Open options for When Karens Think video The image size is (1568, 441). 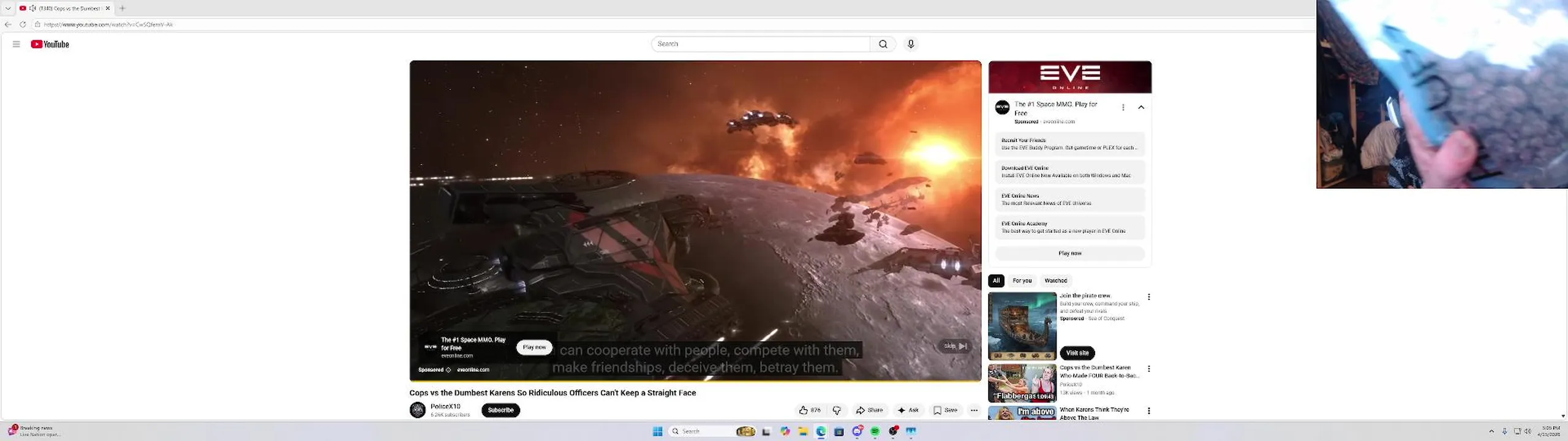1149,411
